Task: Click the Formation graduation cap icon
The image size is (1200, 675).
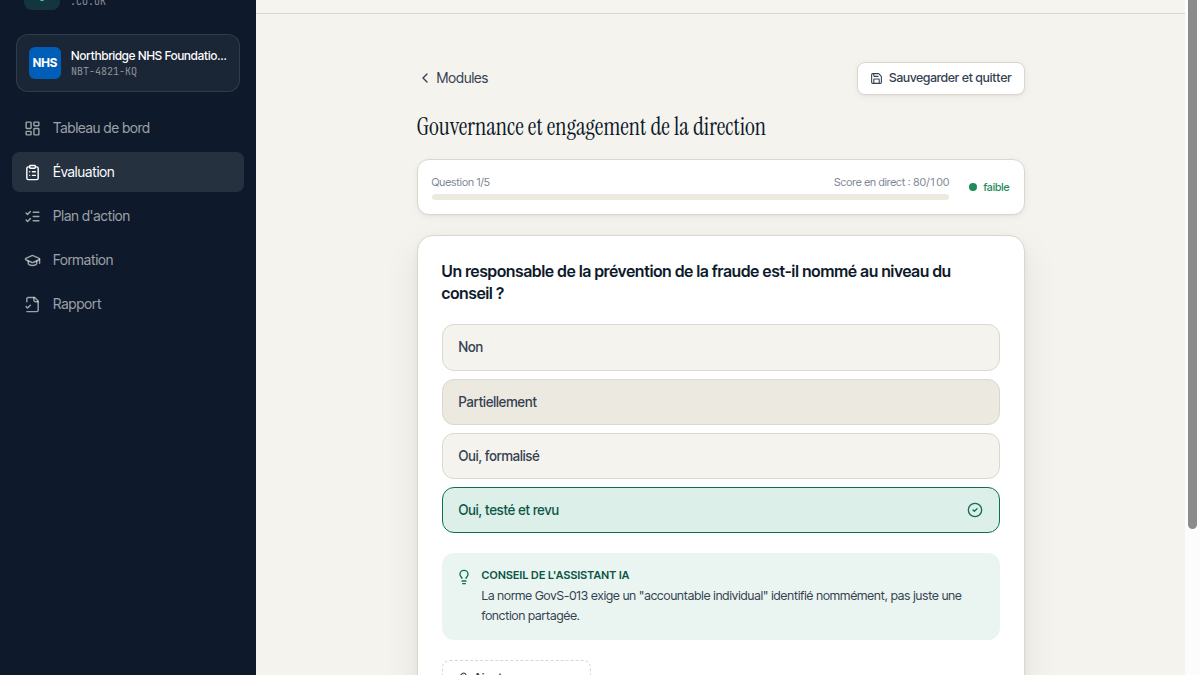Action: (33, 260)
